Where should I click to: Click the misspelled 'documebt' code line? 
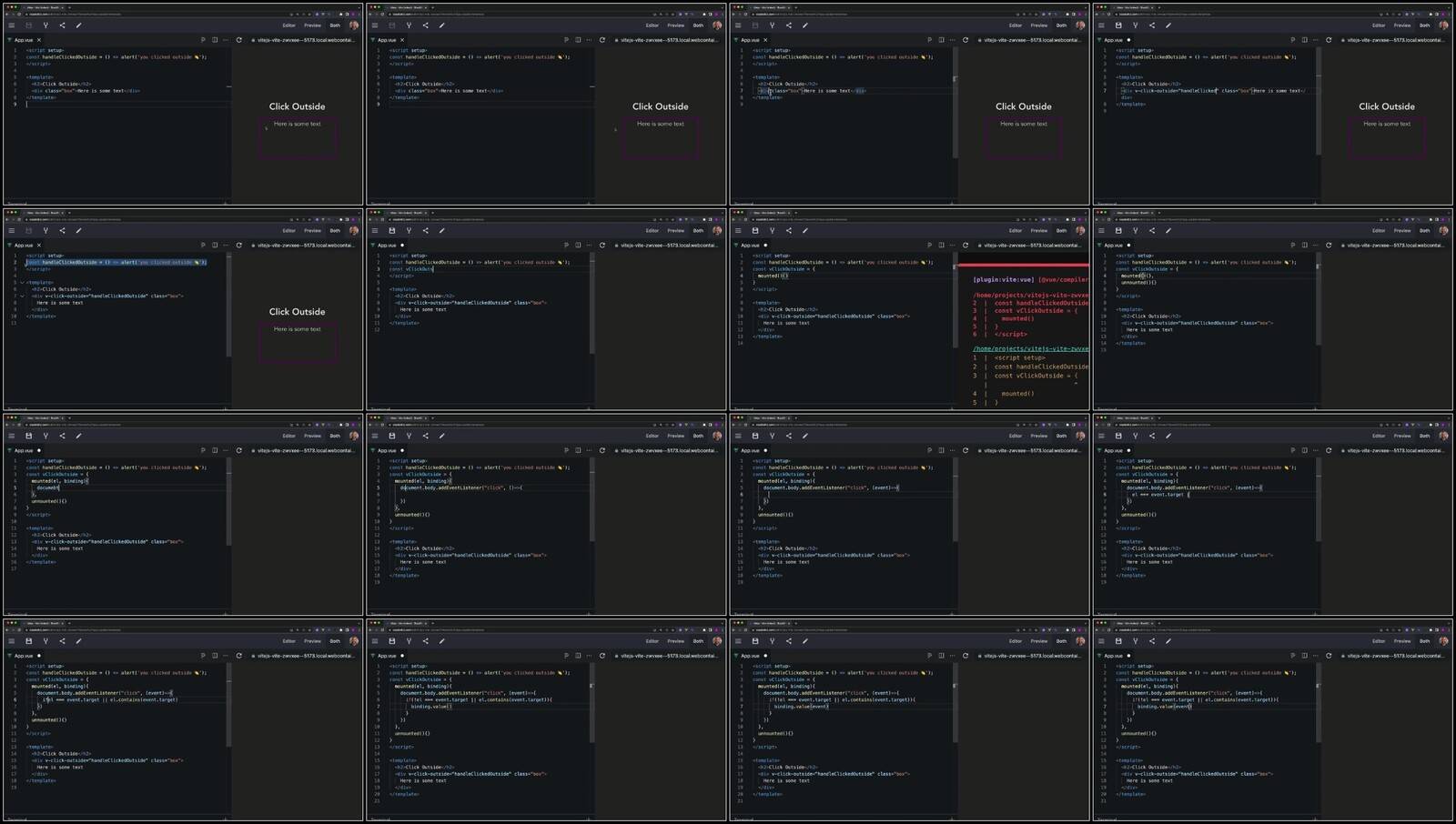click(x=48, y=488)
